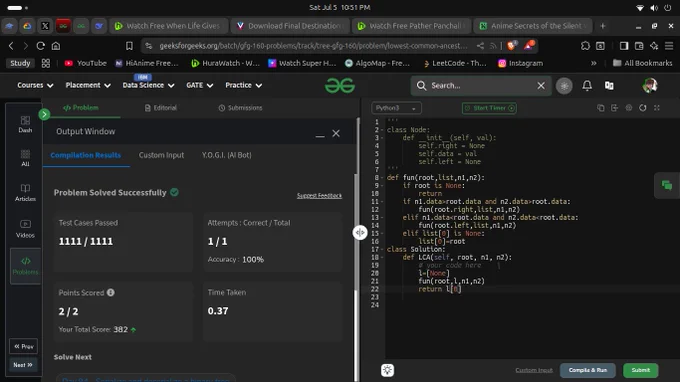Open Dash in the left sidebar
This screenshot has width=680, height=382.
click(x=25, y=124)
